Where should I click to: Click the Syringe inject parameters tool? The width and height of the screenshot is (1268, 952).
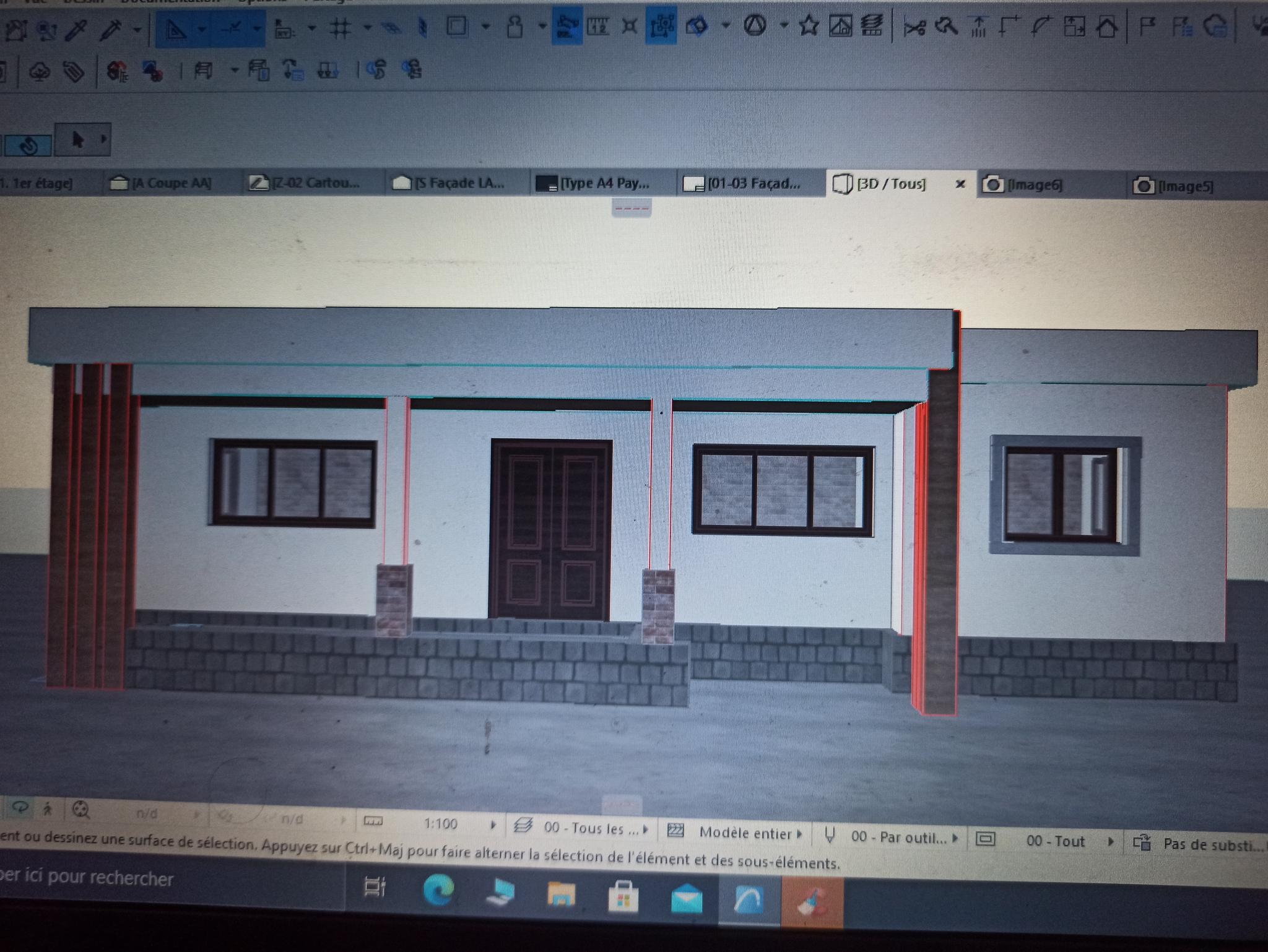click(111, 29)
